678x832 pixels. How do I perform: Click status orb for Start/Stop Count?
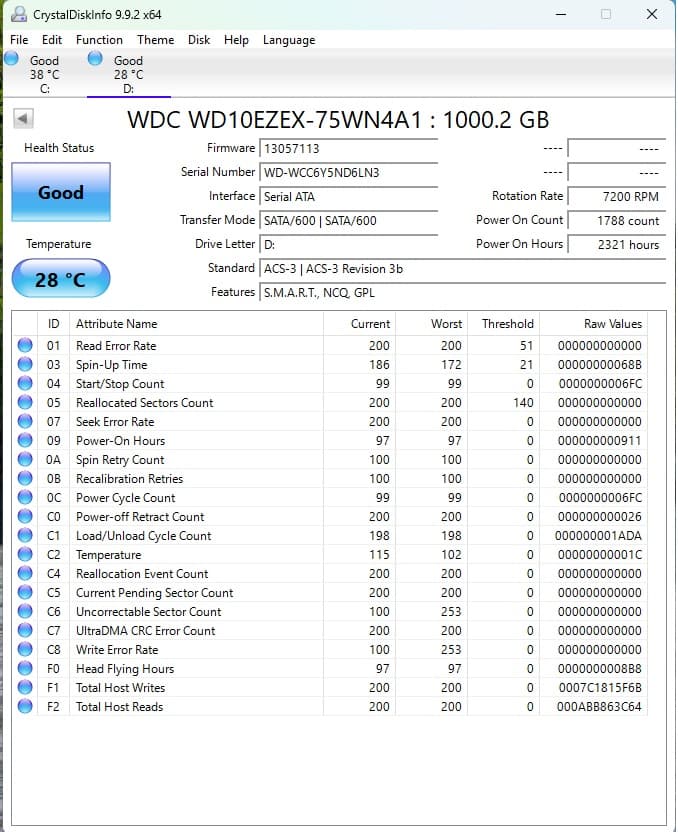25,384
